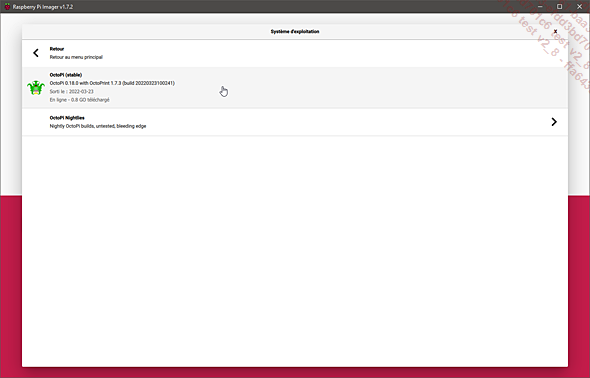Maximize the Raspberry Pi Imager window
This screenshot has height=378, width=590.
560,6
